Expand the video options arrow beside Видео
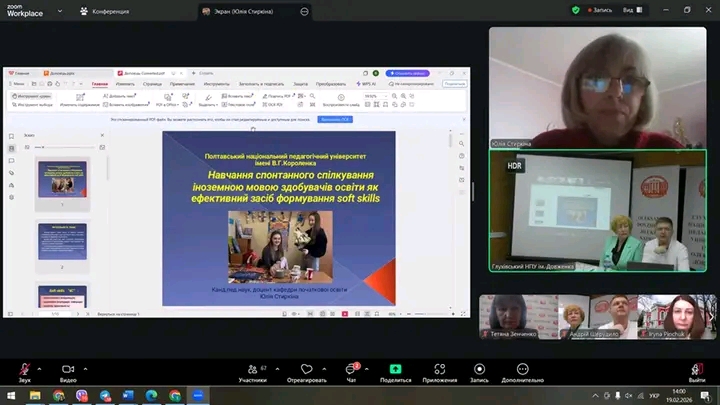This screenshot has width=720, height=405. (x=87, y=367)
